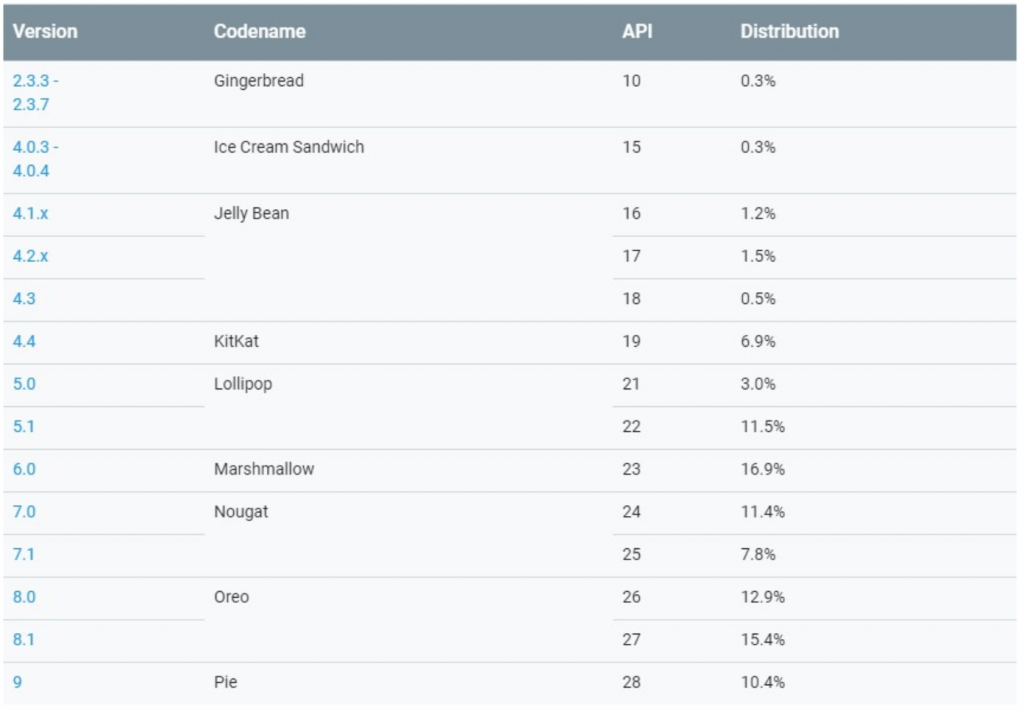
Task: Open the version 9 Pie link
Action: pyautogui.click(x=17, y=682)
